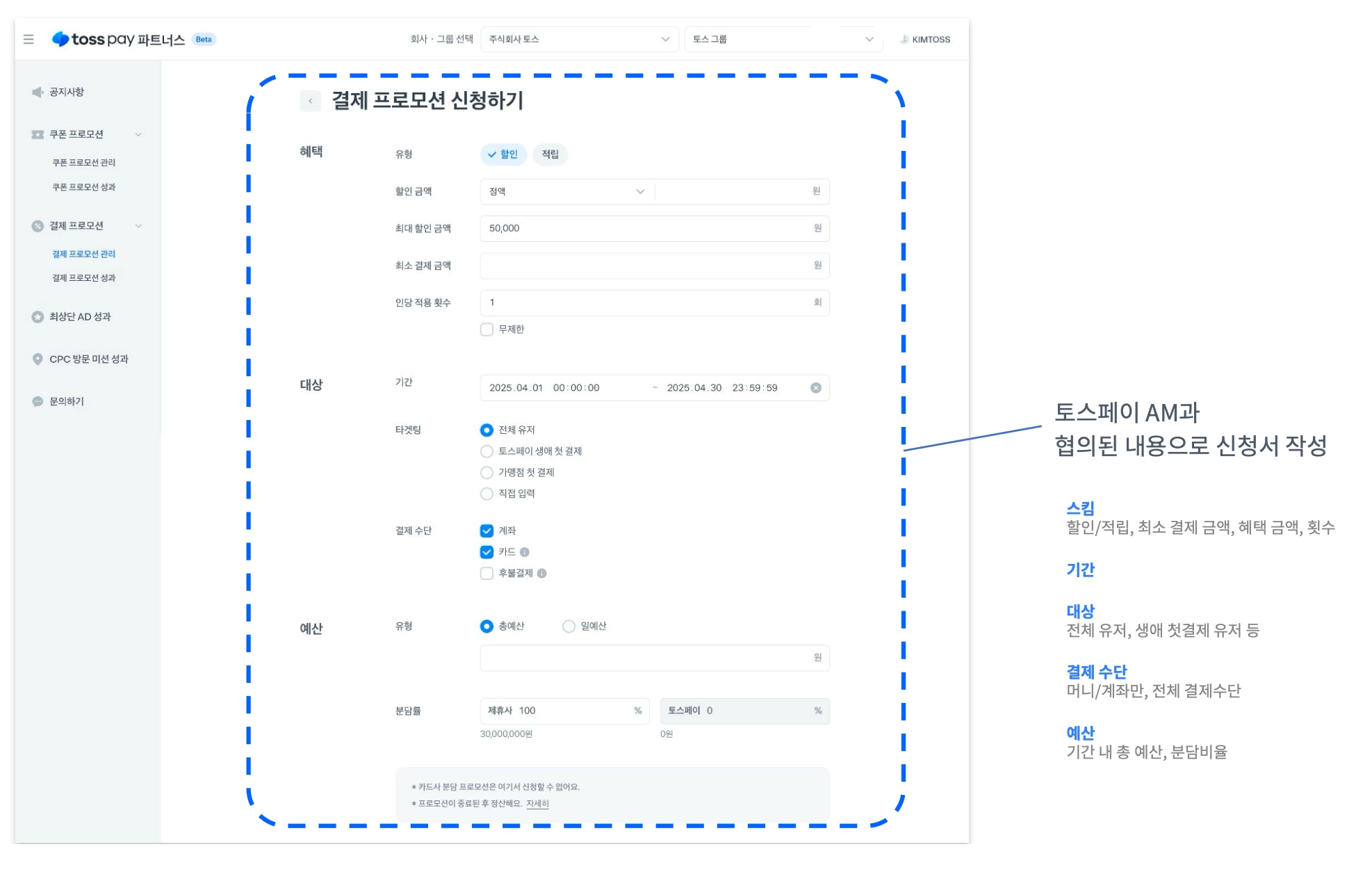Choose the 일예산 budget type

(x=569, y=627)
